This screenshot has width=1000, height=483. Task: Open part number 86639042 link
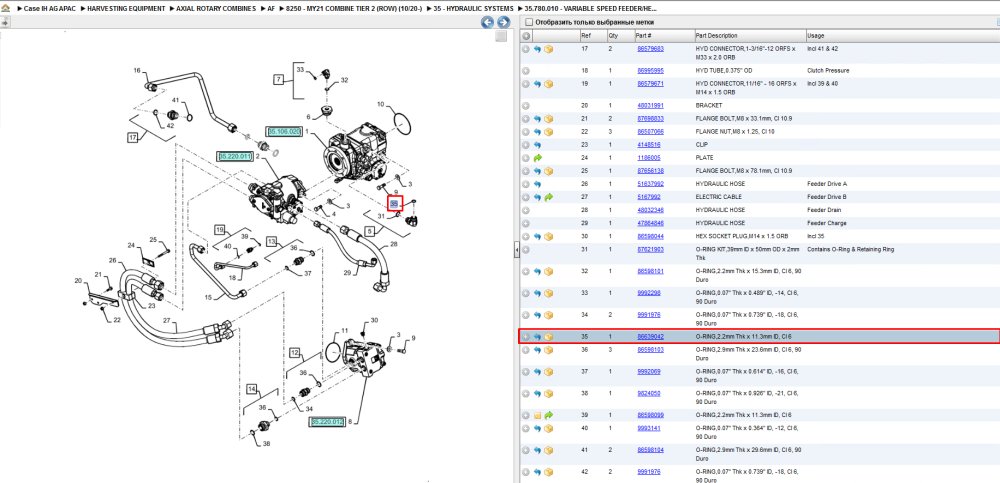coord(651,336)
